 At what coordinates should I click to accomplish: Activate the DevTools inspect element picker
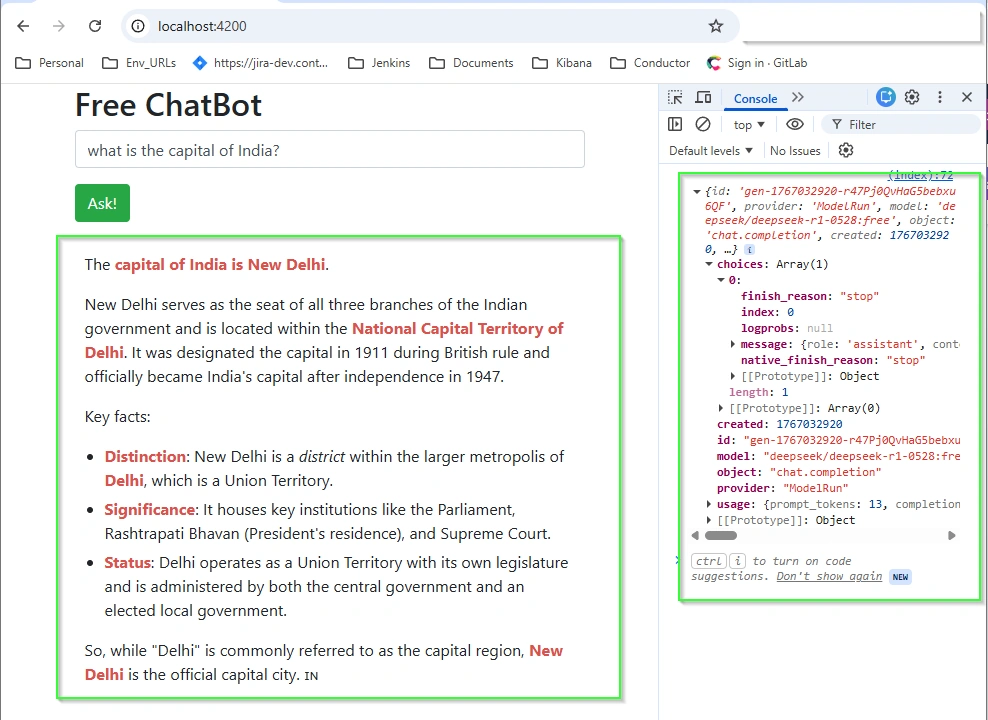click(675, 98)
